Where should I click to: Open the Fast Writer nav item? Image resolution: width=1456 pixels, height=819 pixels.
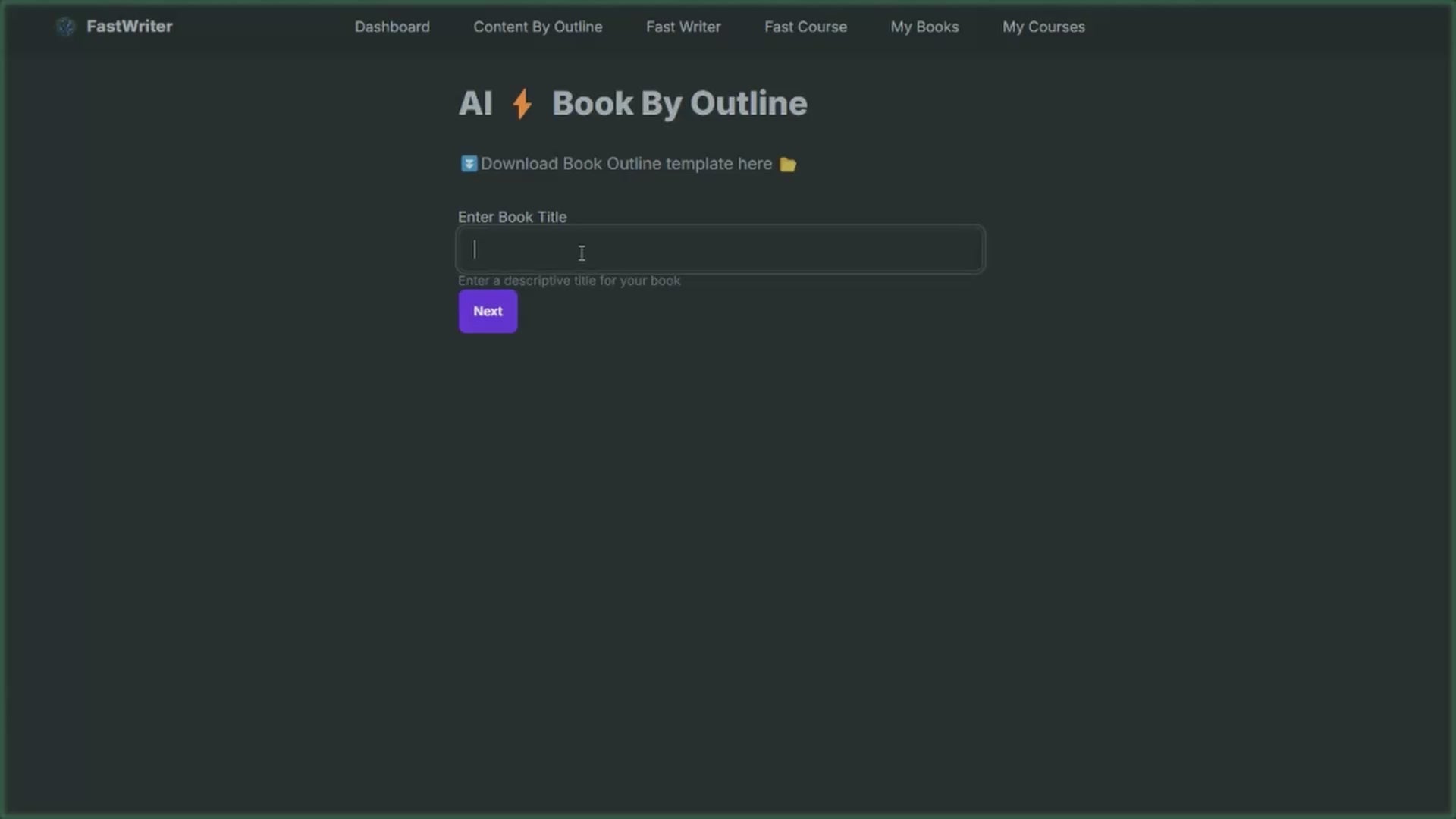tap(683, 27)
